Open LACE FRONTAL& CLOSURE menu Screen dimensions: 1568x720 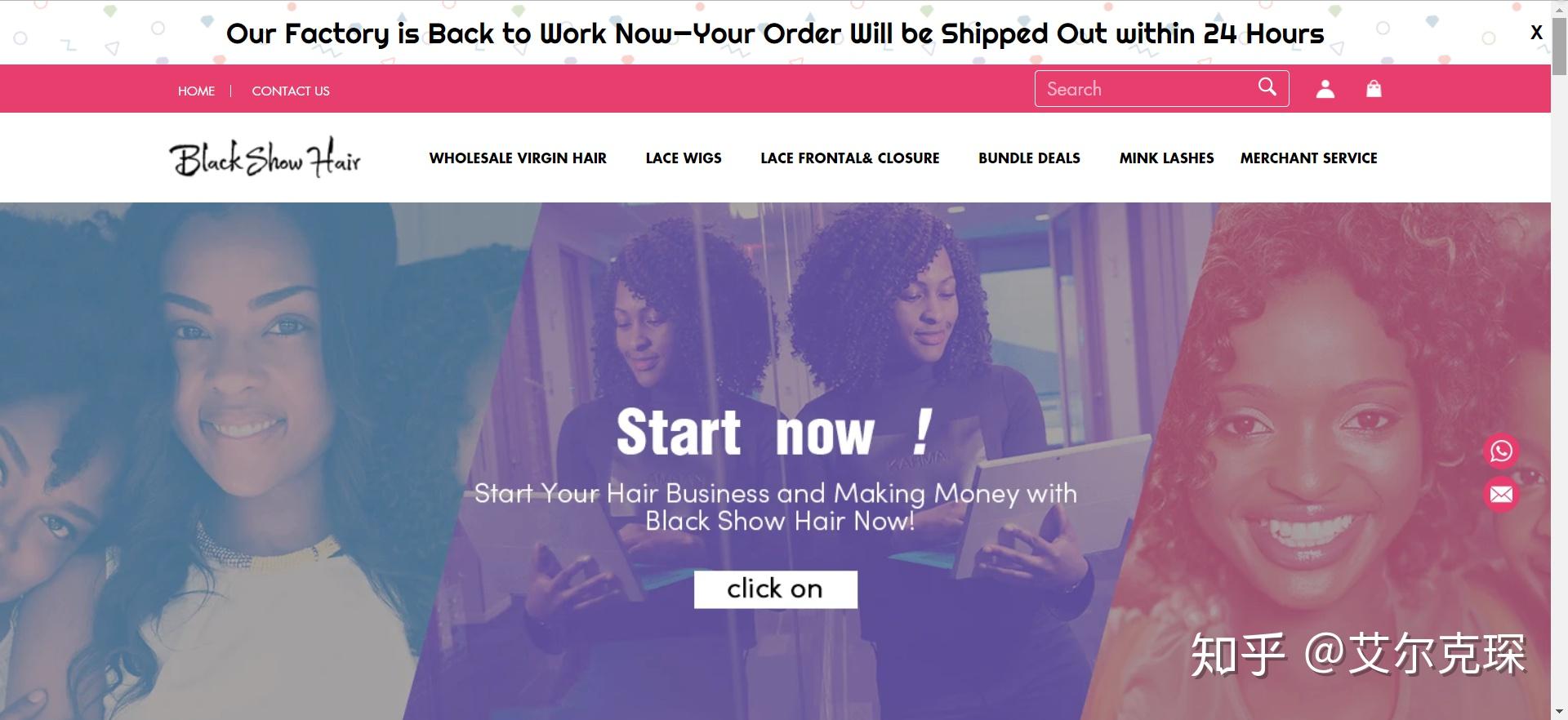point(850,158)
